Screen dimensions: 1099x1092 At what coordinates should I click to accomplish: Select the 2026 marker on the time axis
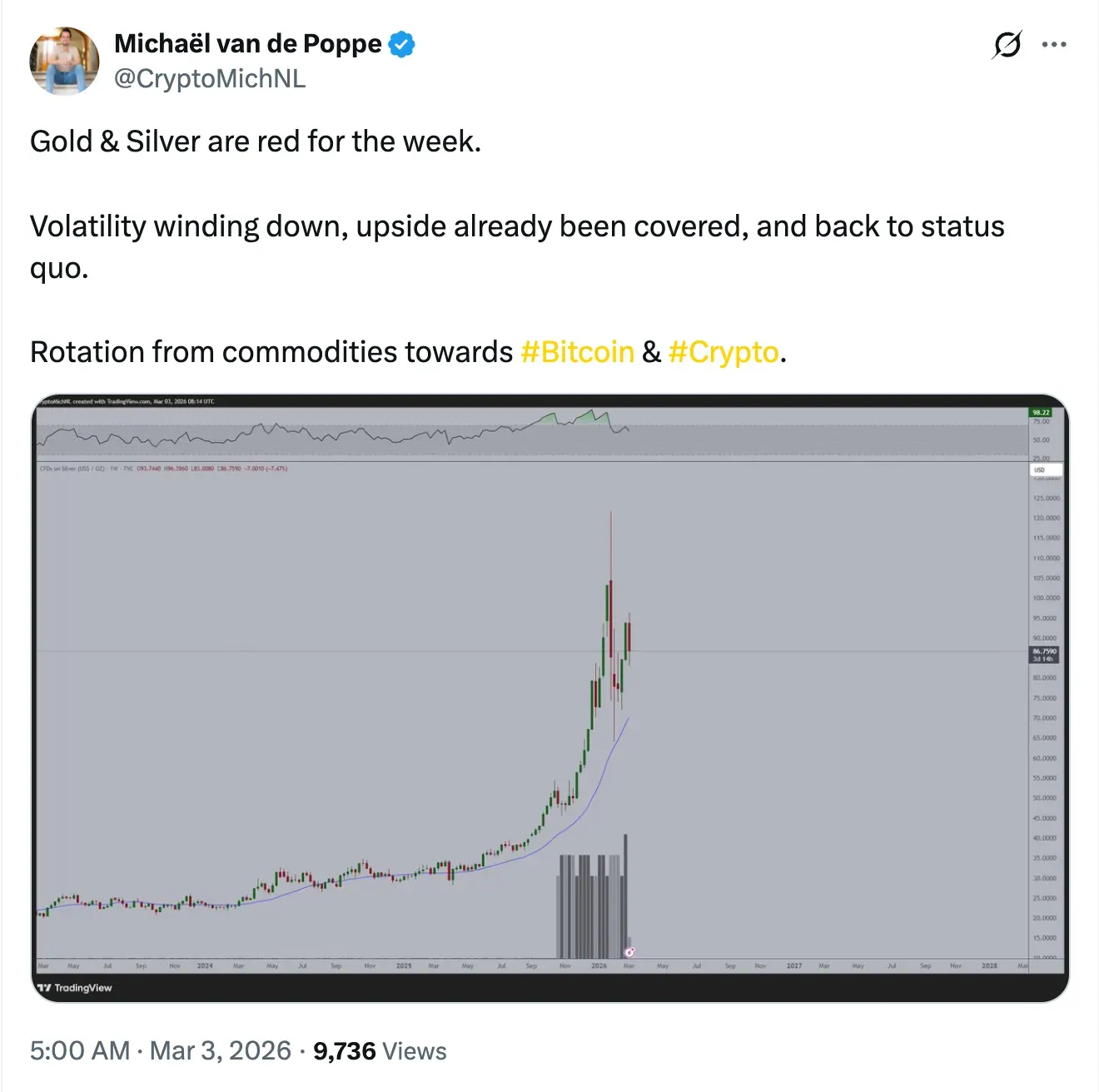pyautogui.click(x=599, y=966)
